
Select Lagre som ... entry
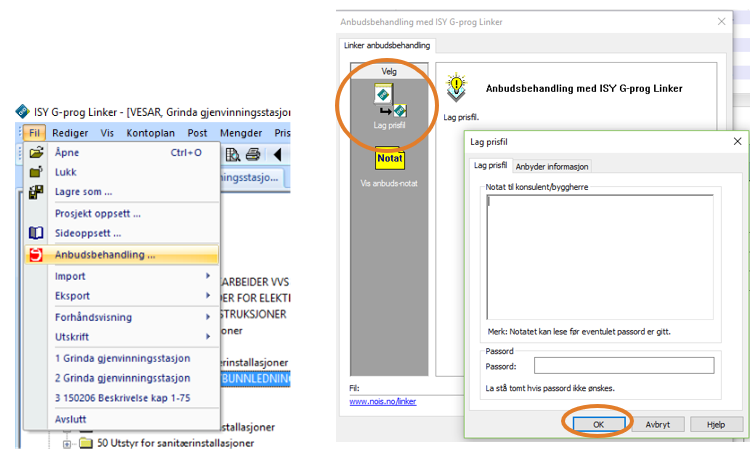[122, 192]
